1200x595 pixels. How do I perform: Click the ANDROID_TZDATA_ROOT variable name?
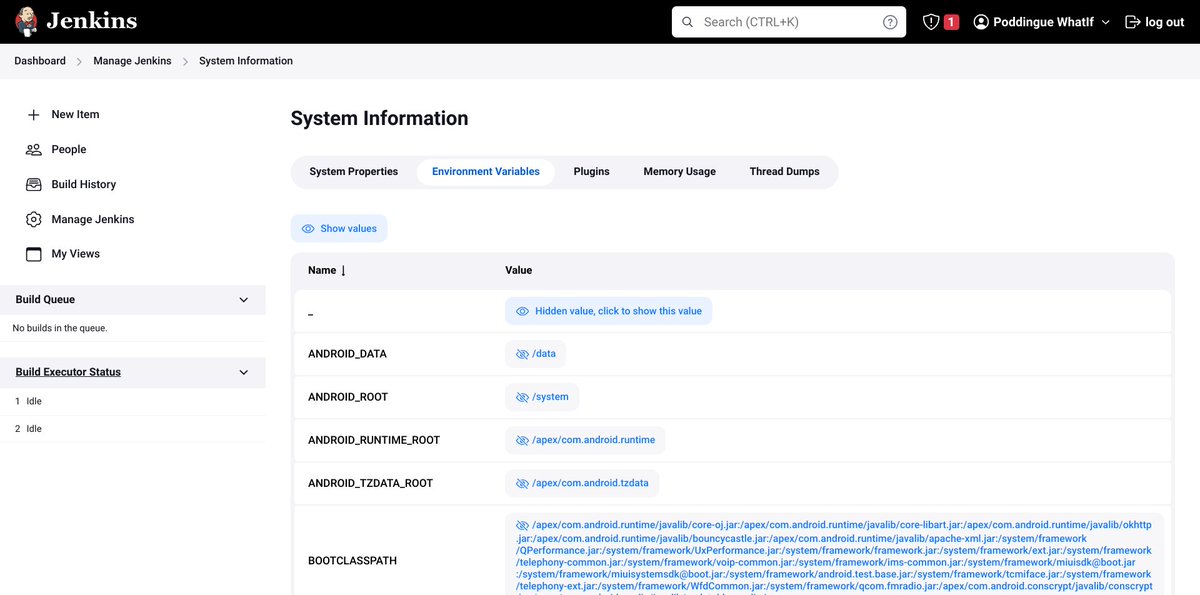pos(371,483)
